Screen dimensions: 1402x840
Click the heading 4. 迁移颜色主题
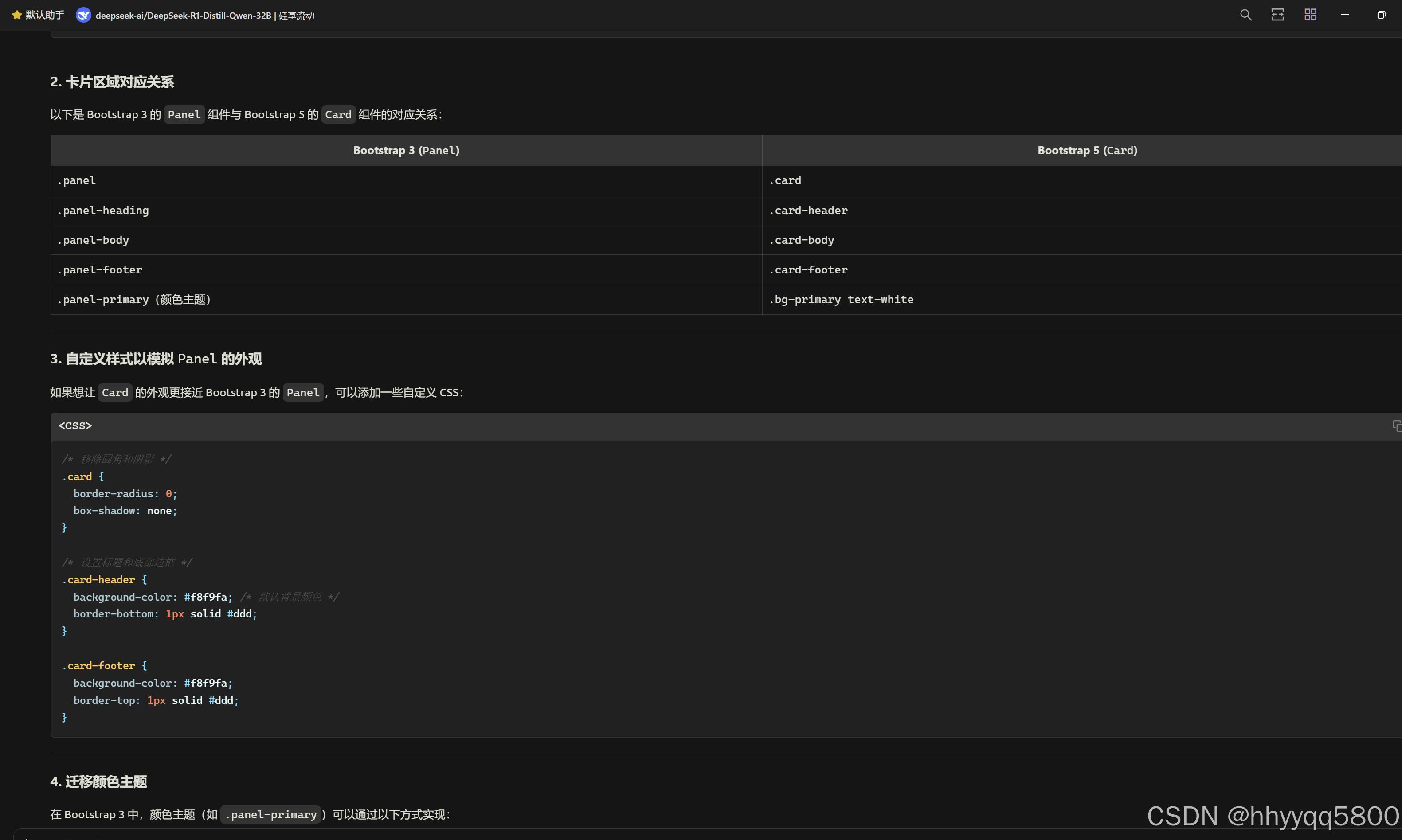(98, 781)
